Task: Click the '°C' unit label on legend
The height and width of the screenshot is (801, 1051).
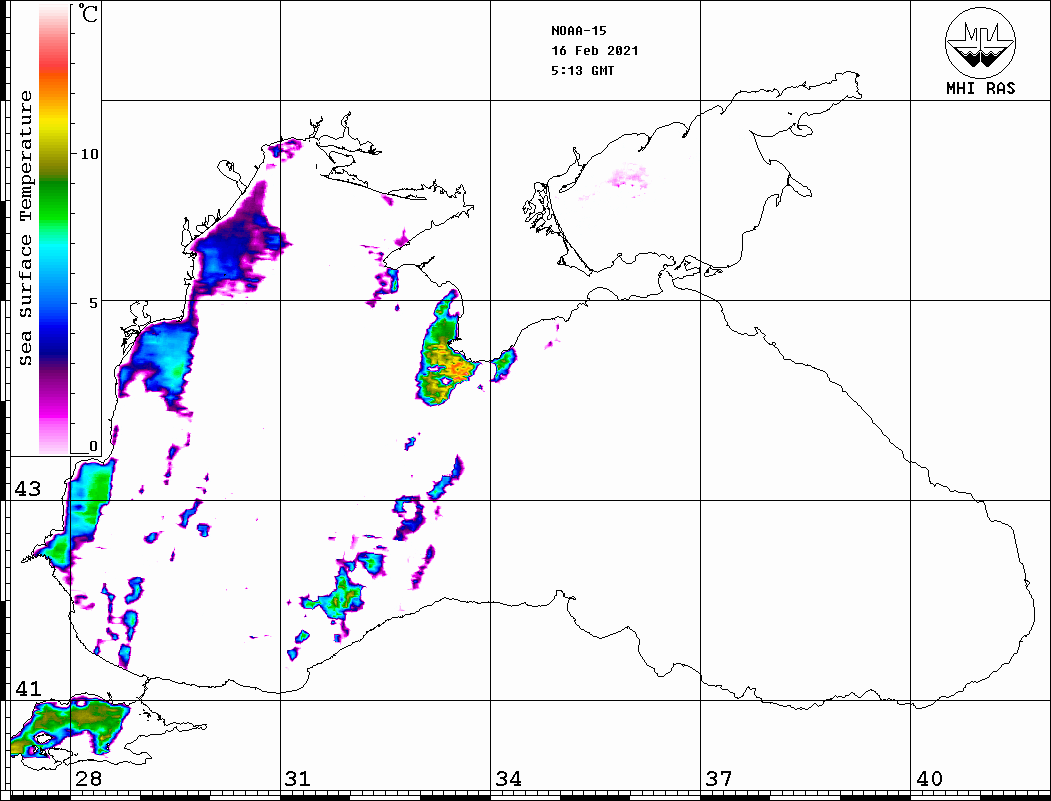Action: 88,13
